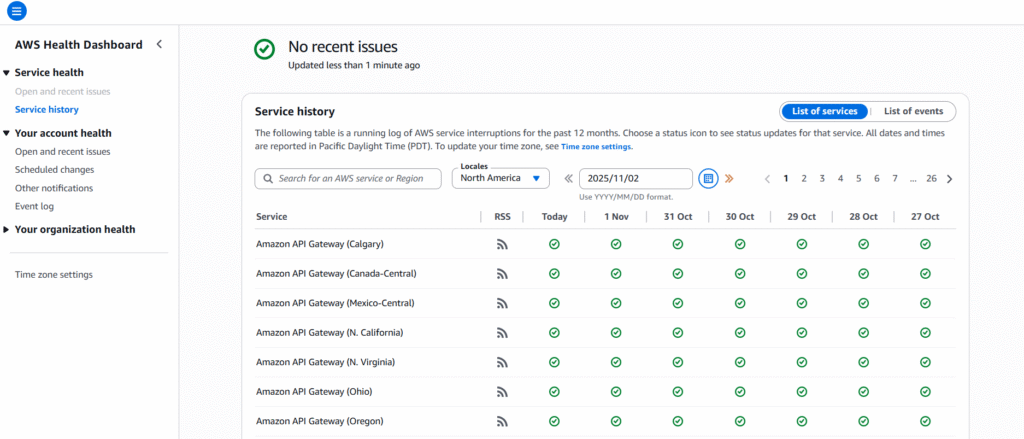Open Scheduled changes in sidebar
Image resolution: width=1024 pixels, height=439 pixels.
(x=54, y=170)
